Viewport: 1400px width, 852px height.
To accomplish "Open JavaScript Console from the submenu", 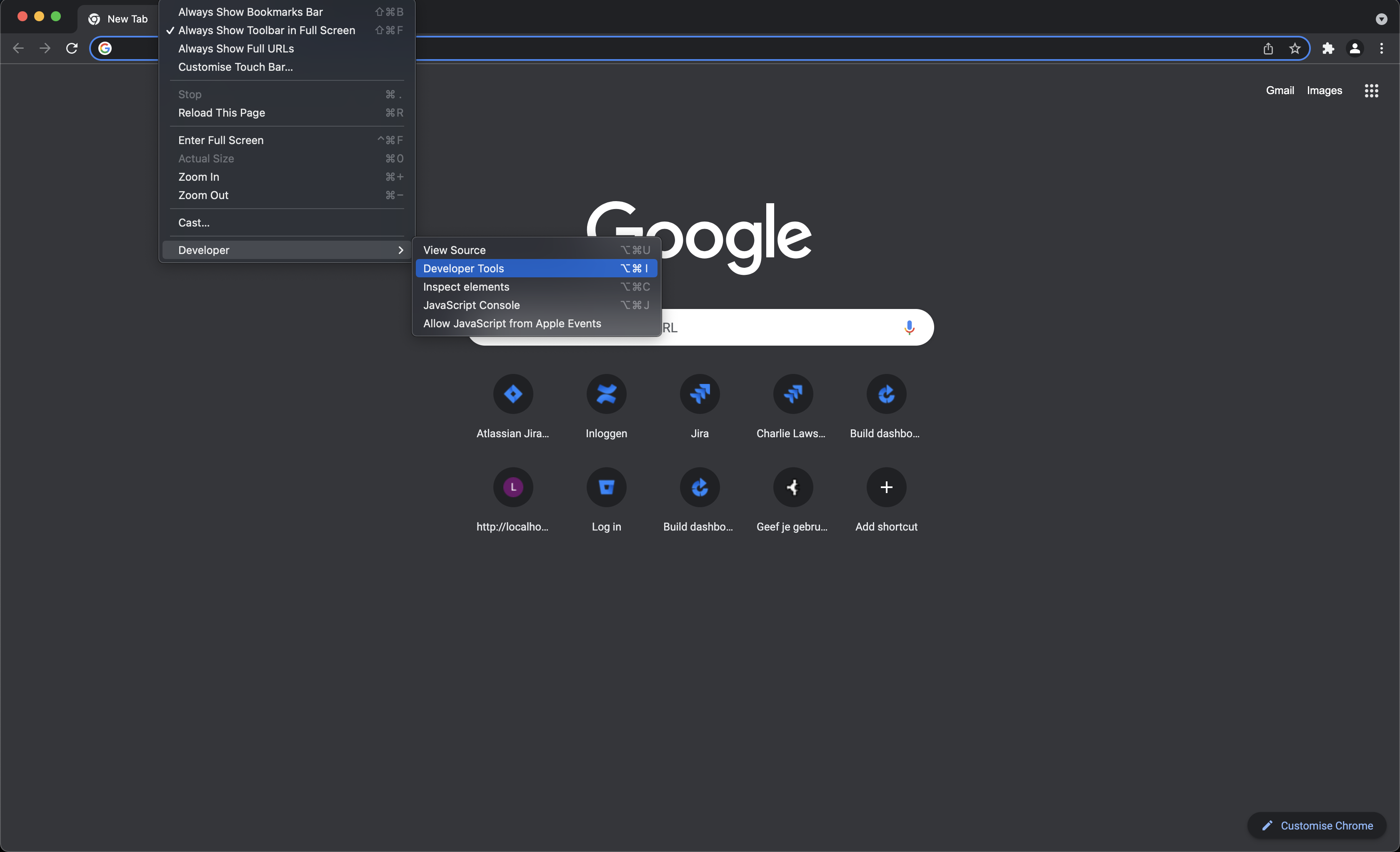I will click(536, 305).
